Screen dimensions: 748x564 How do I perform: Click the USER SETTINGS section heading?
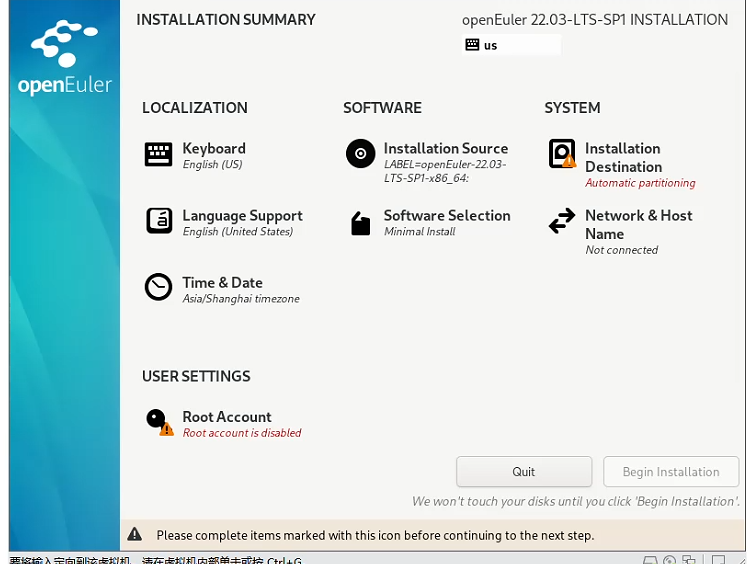[196, 376]
